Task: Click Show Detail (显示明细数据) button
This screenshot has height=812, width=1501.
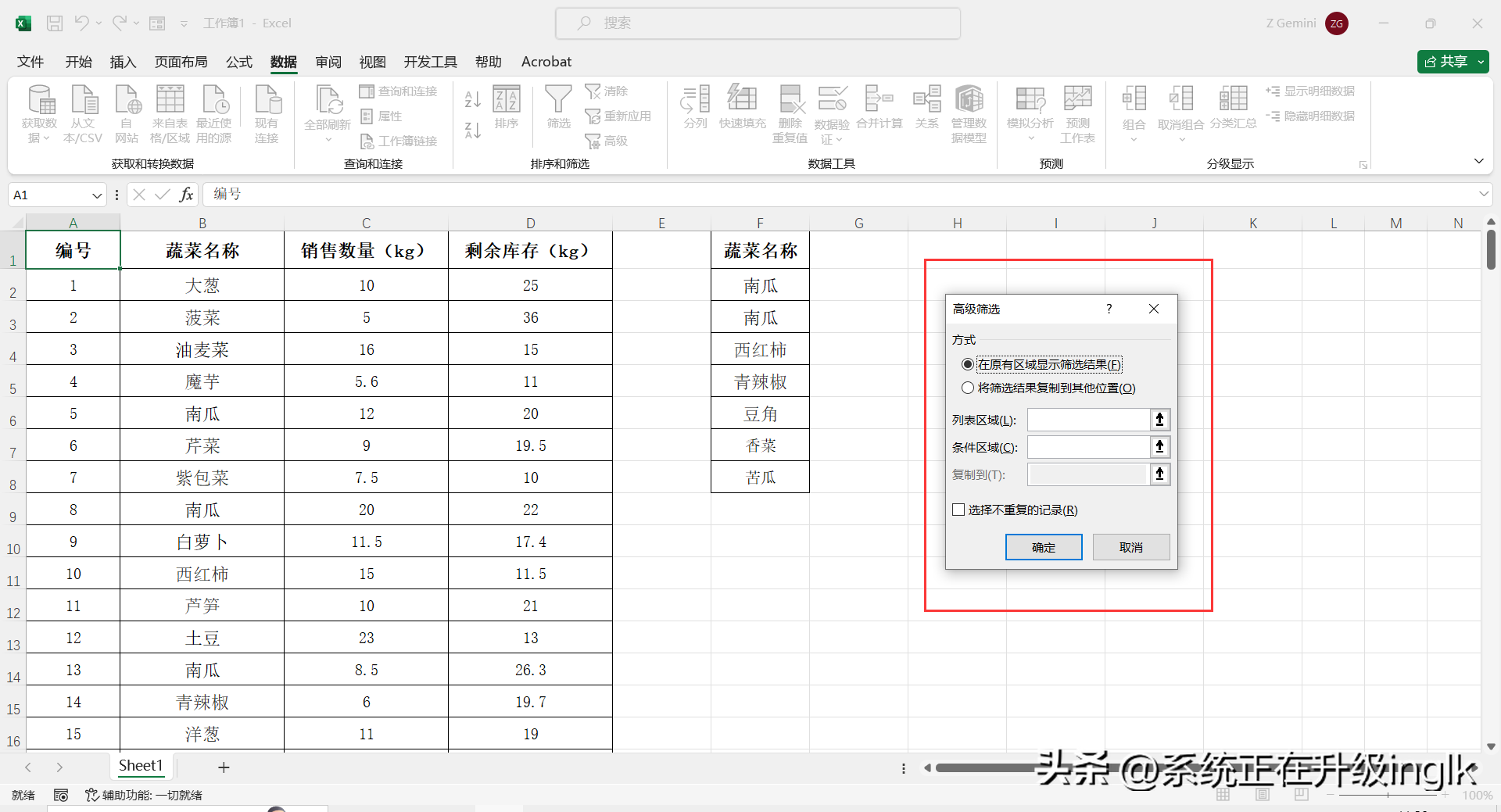Action: click(1310, 91)
